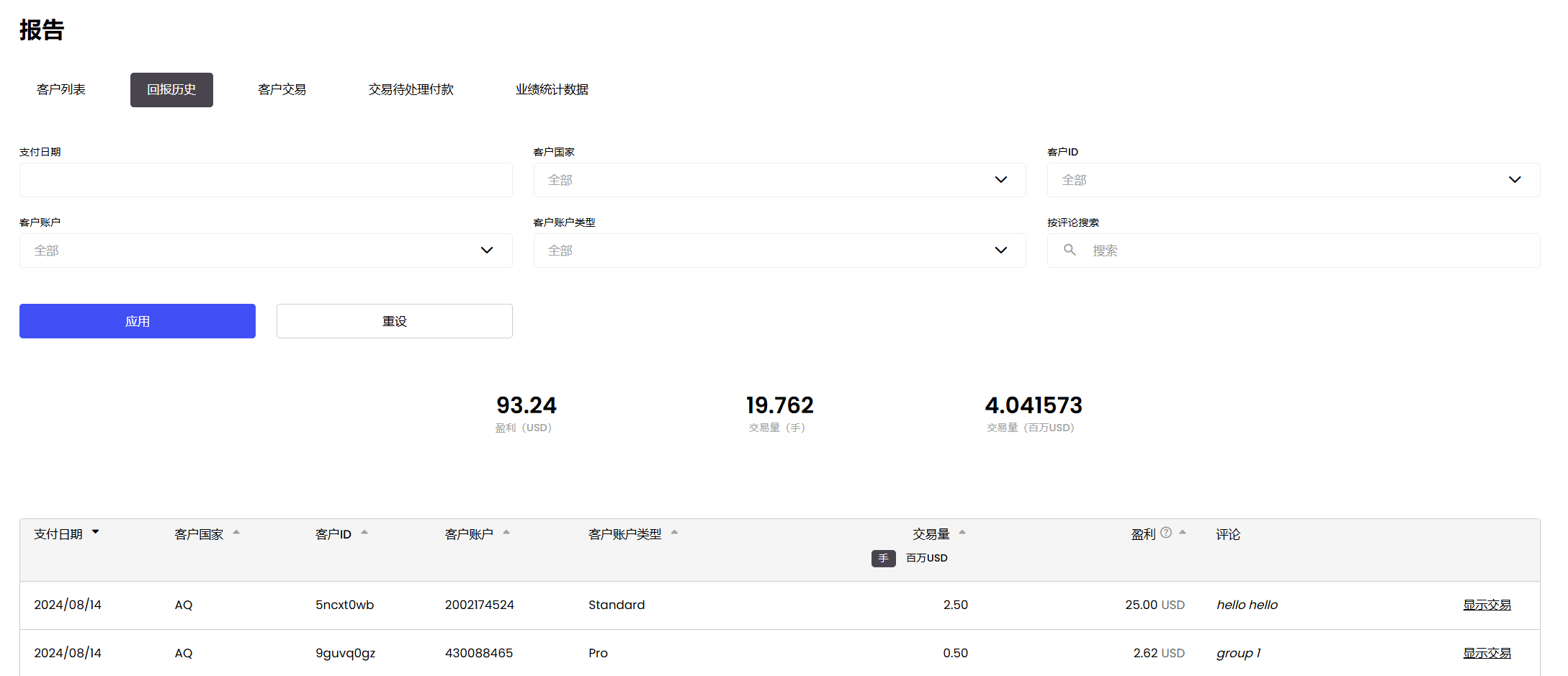Sort by 盈利 column arrow

1183,532
